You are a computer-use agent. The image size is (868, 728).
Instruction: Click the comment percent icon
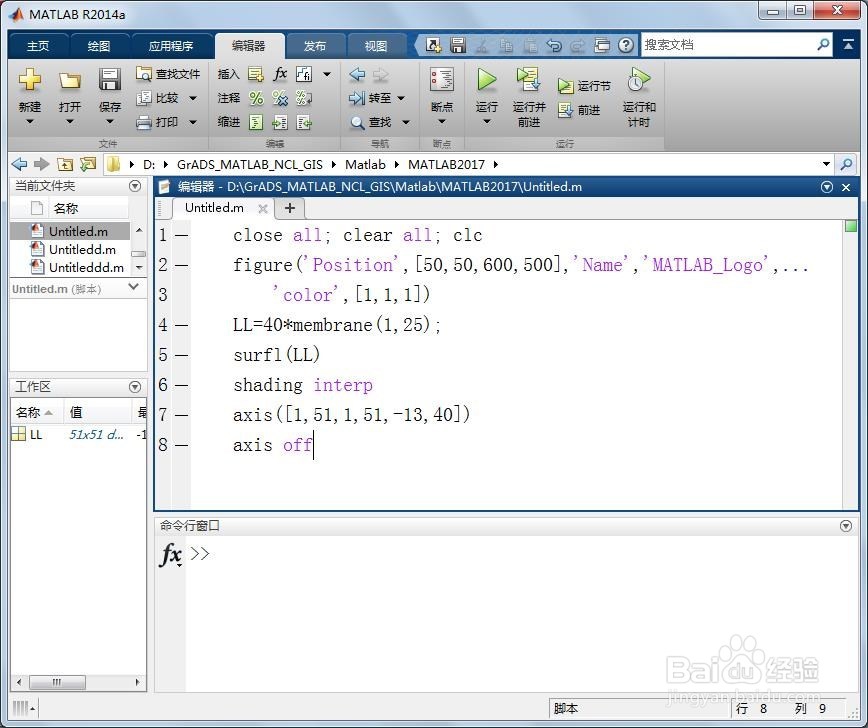point(256,98)
